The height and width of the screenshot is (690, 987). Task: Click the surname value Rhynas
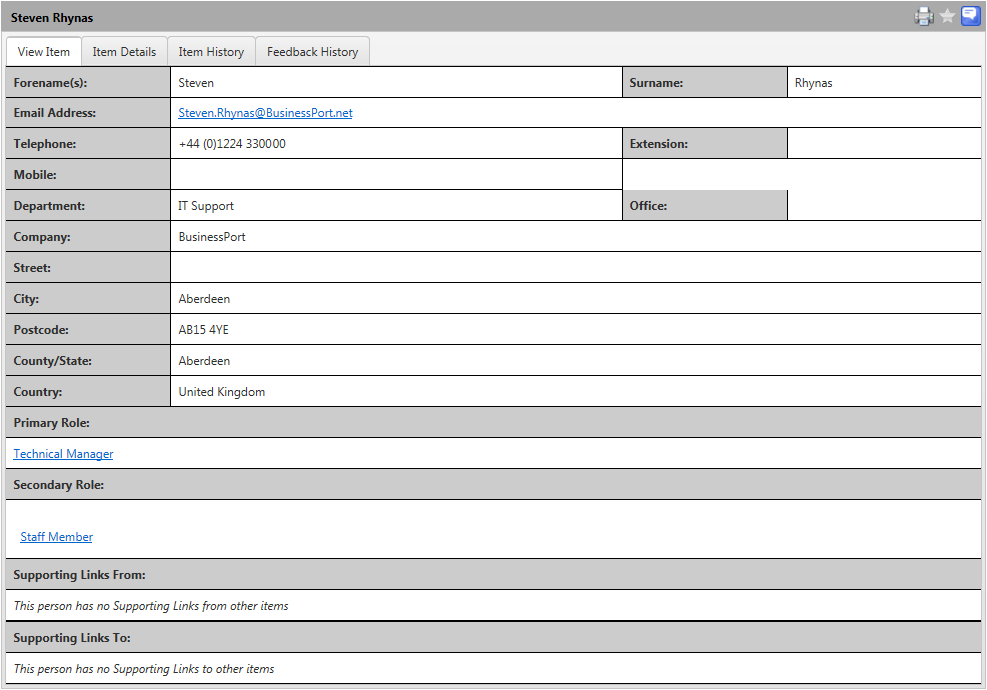tap(813, 83)
